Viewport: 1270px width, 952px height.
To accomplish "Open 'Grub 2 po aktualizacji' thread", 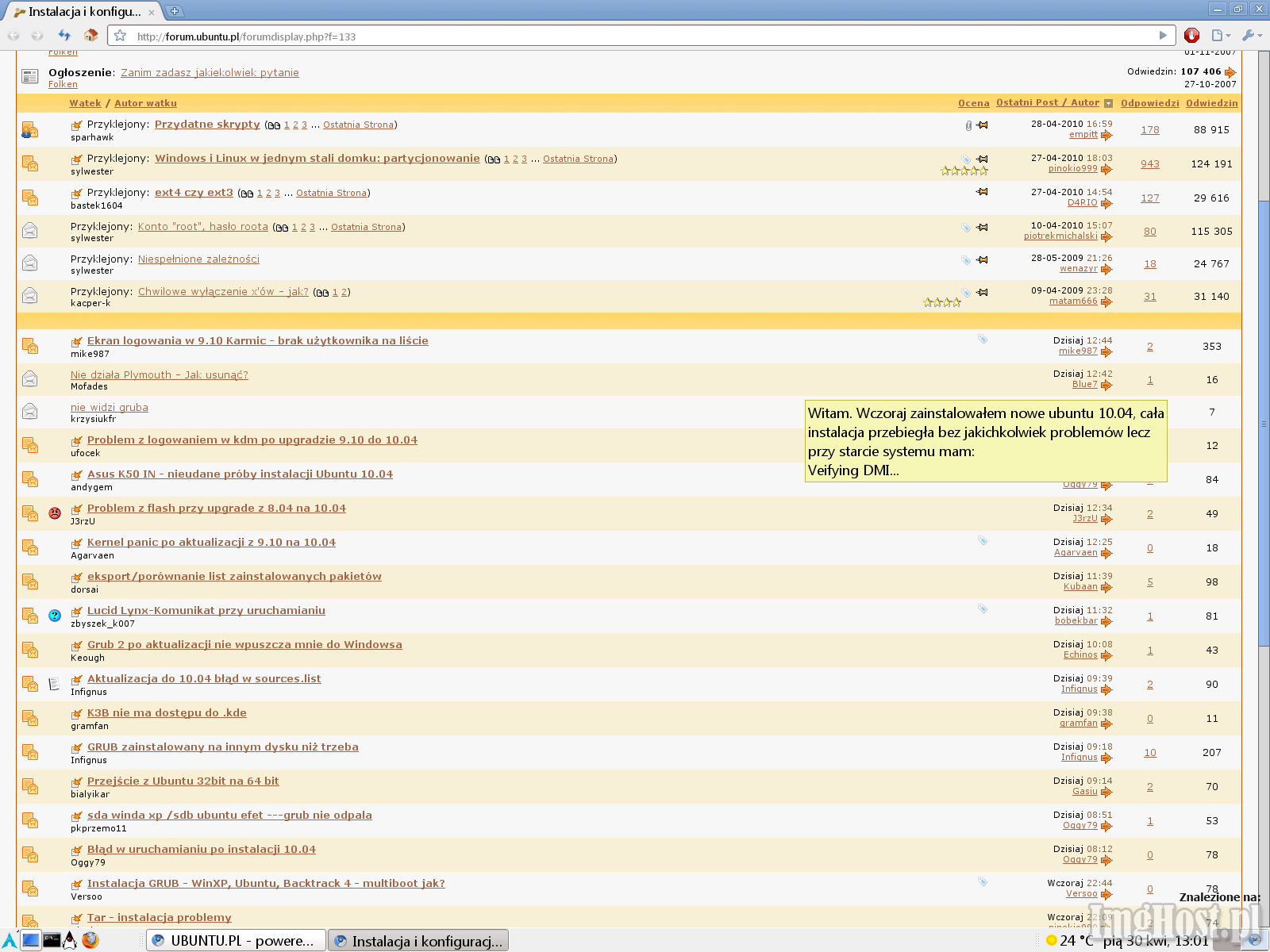I will click(244, 644).
